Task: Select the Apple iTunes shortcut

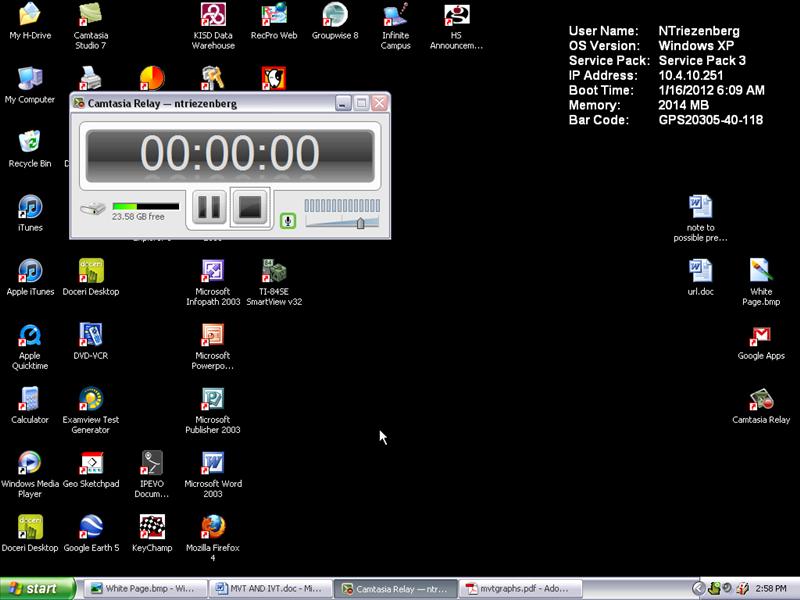Action: click(30, 278)
